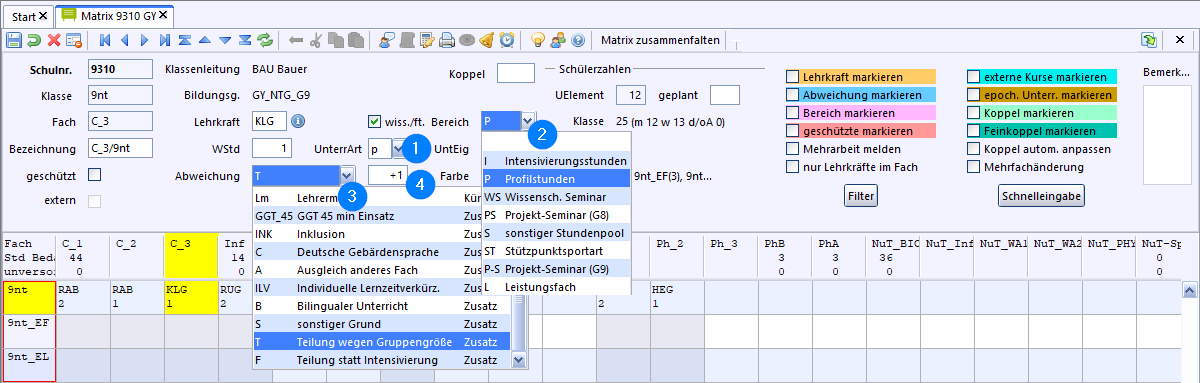The width and height of the screenshot is (1200, 383).
Task: Enable Mehrfachänderung checkbox
Action: pos(974,167)
